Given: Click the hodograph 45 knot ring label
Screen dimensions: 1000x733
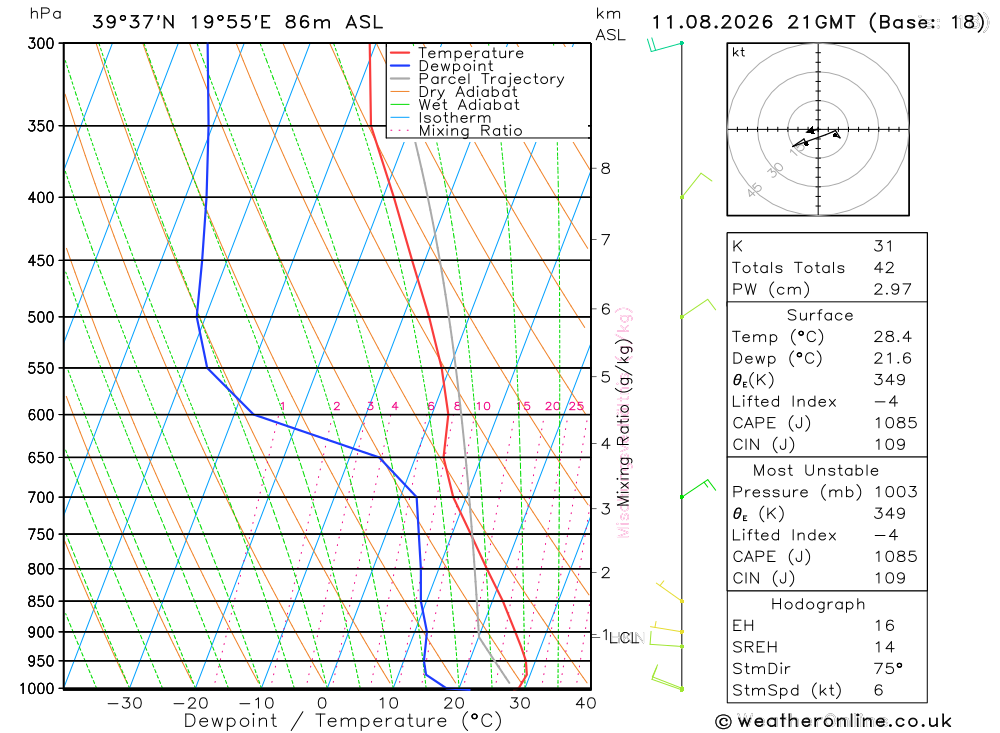Looking at the screenshot, I should pyautogui.click(x=754, y=189).
